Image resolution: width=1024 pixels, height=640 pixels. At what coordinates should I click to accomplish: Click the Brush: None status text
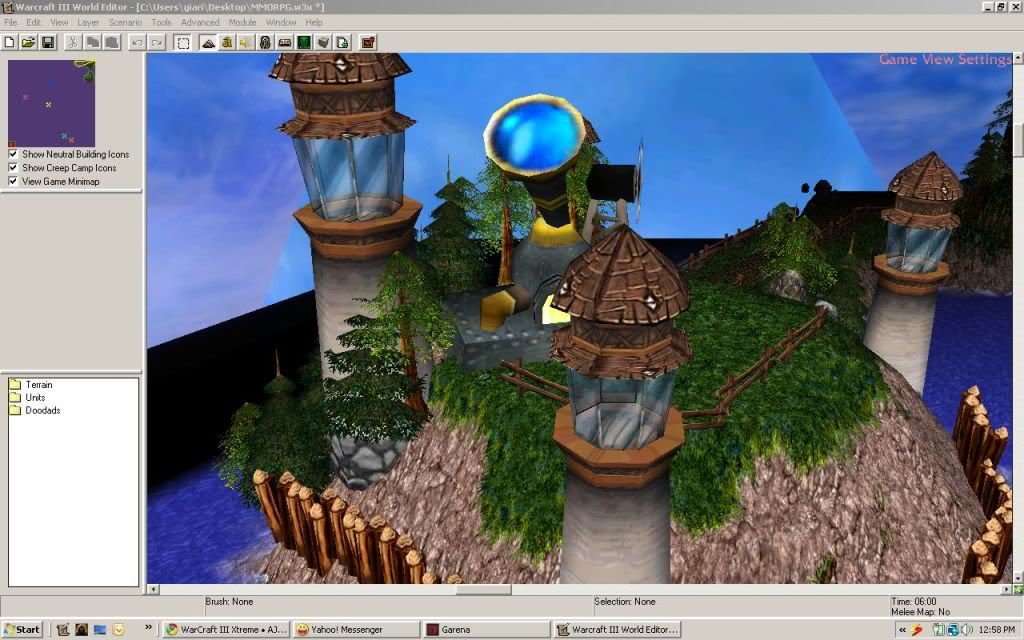[x=229, y=602]
